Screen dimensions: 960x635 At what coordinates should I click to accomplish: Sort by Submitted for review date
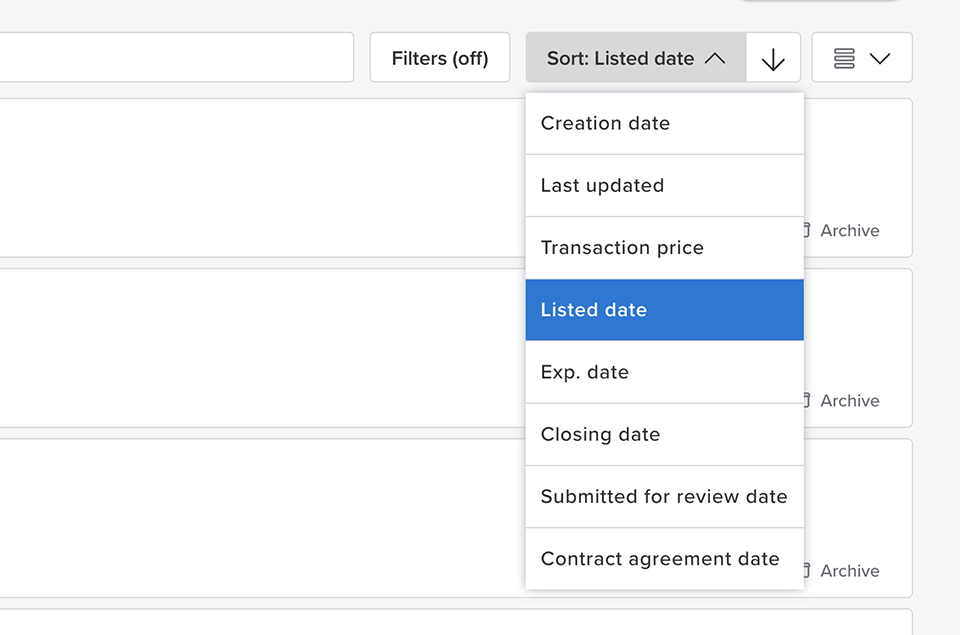pos(662,496)
